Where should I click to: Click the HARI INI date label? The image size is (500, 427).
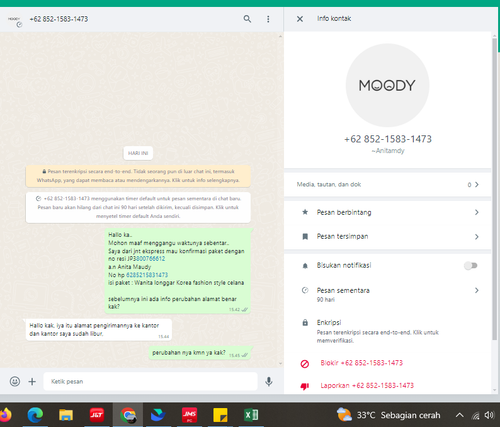pyautogui.click(x=138, y=153)
